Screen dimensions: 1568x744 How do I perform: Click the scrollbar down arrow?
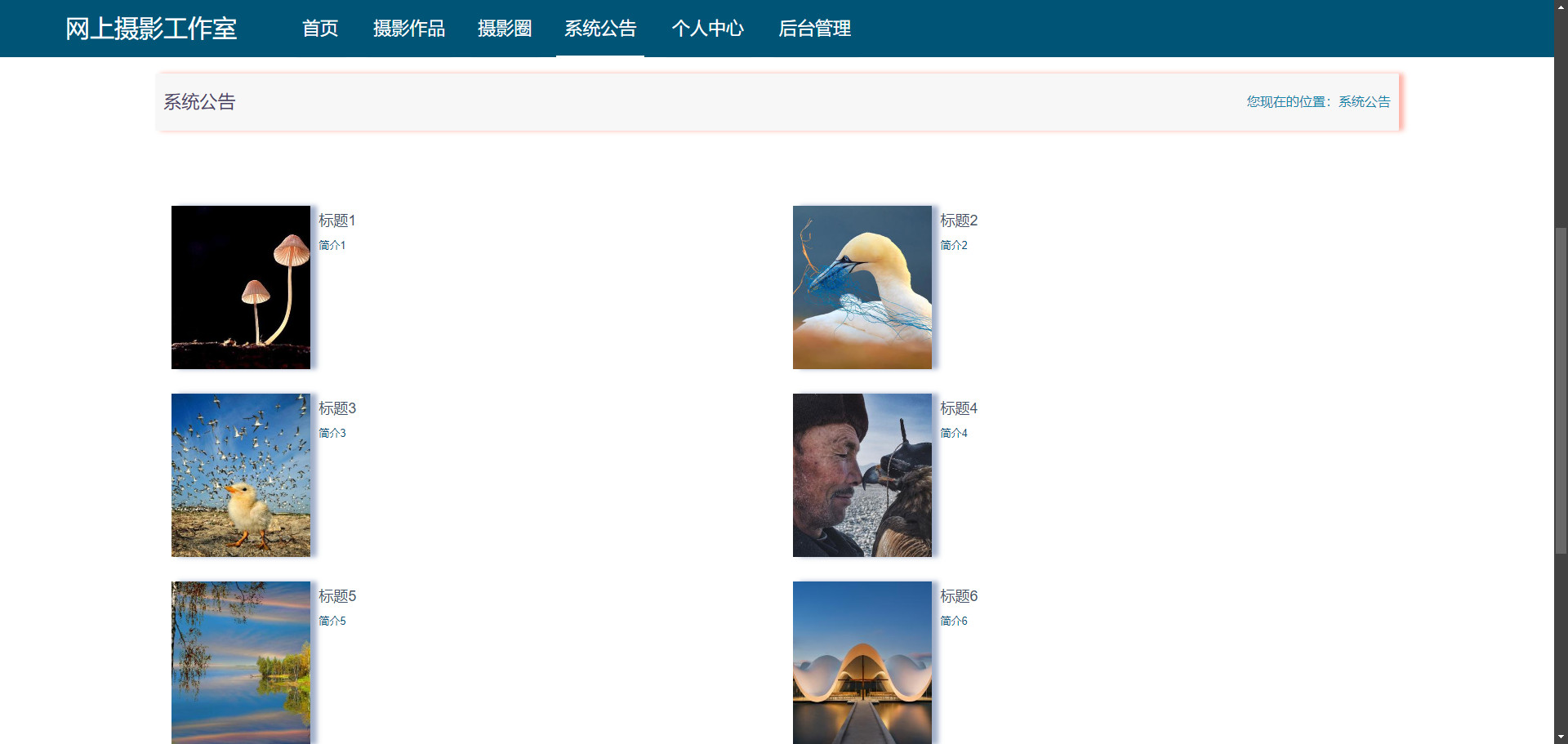point(1561,737)
